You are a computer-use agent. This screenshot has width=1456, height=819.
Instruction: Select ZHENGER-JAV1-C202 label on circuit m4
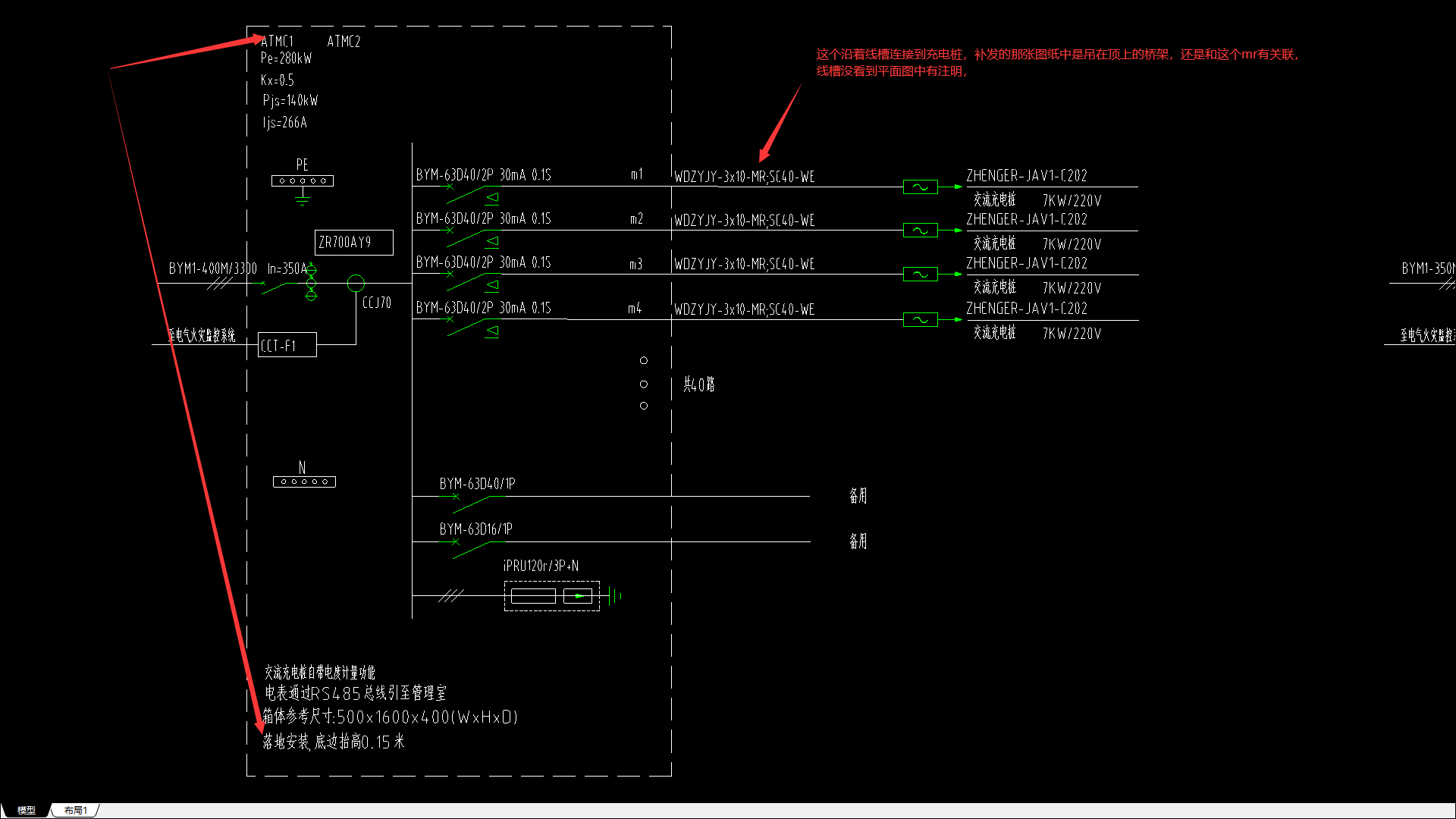point(1027,309)
